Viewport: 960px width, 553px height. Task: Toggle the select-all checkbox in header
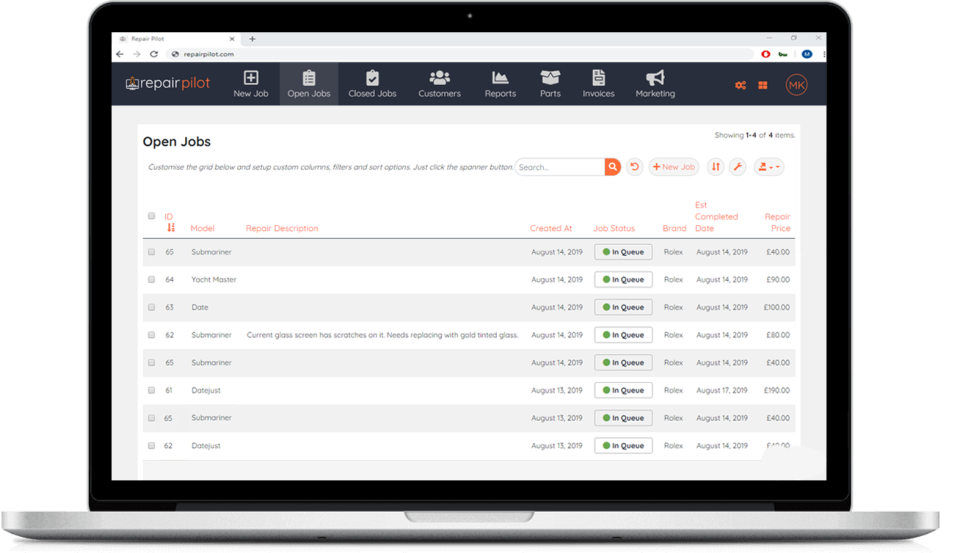coord(151,216)
